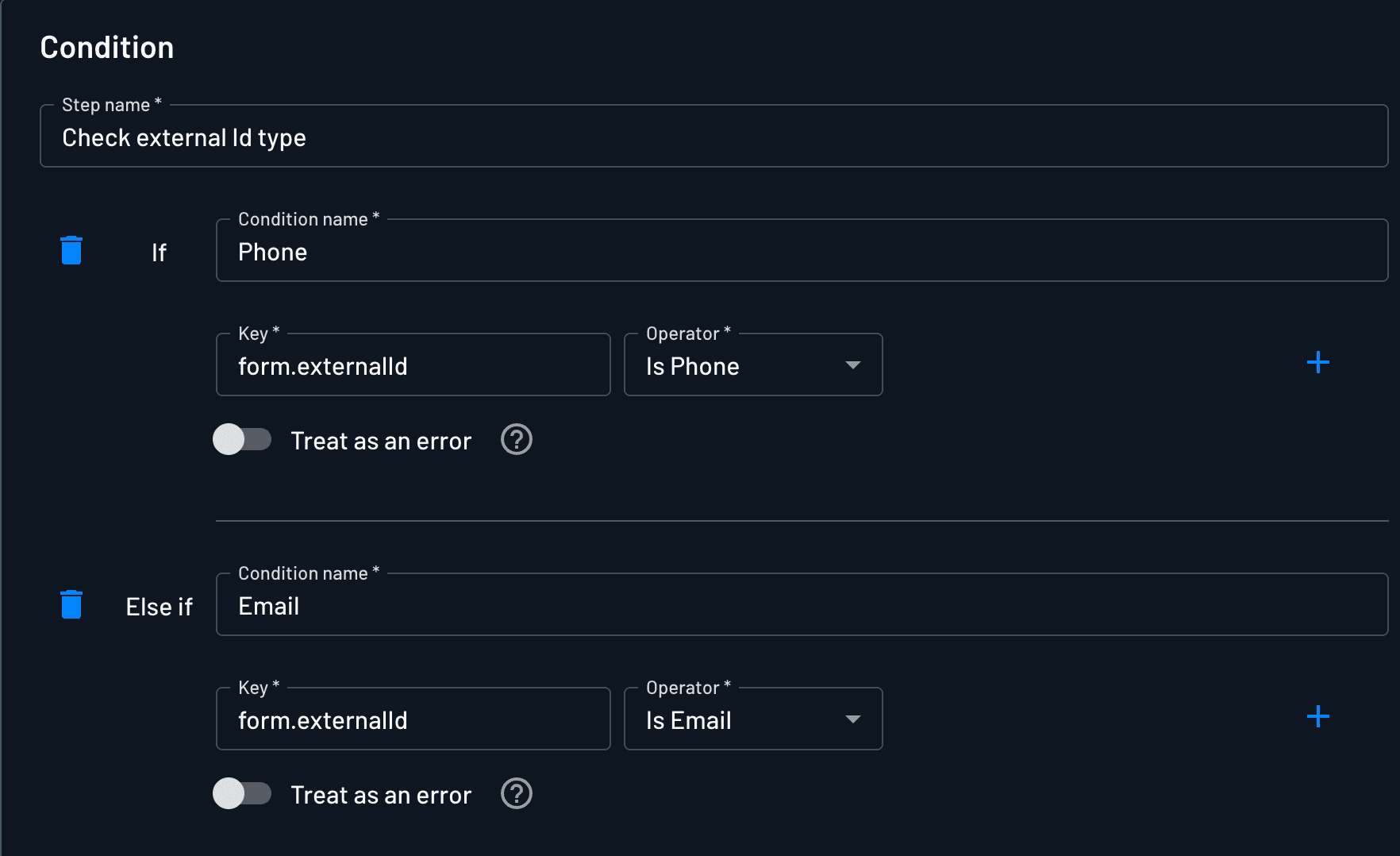Screen dimensions: 1400x856
Task: Open help icon for Email's Treat as an error
Action: (516, 794)
